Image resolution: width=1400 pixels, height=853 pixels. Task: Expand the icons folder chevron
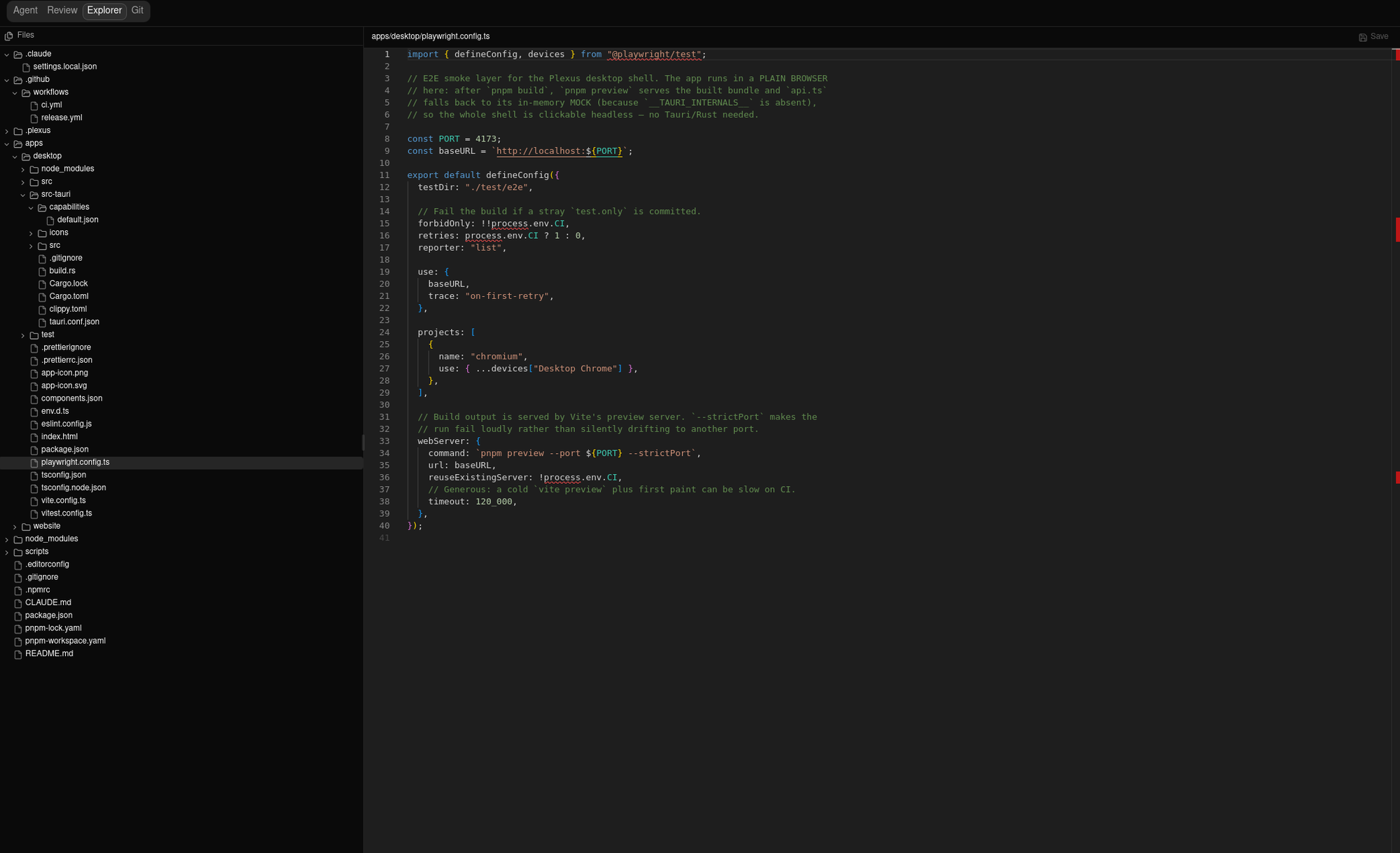[x=31, y=233]
